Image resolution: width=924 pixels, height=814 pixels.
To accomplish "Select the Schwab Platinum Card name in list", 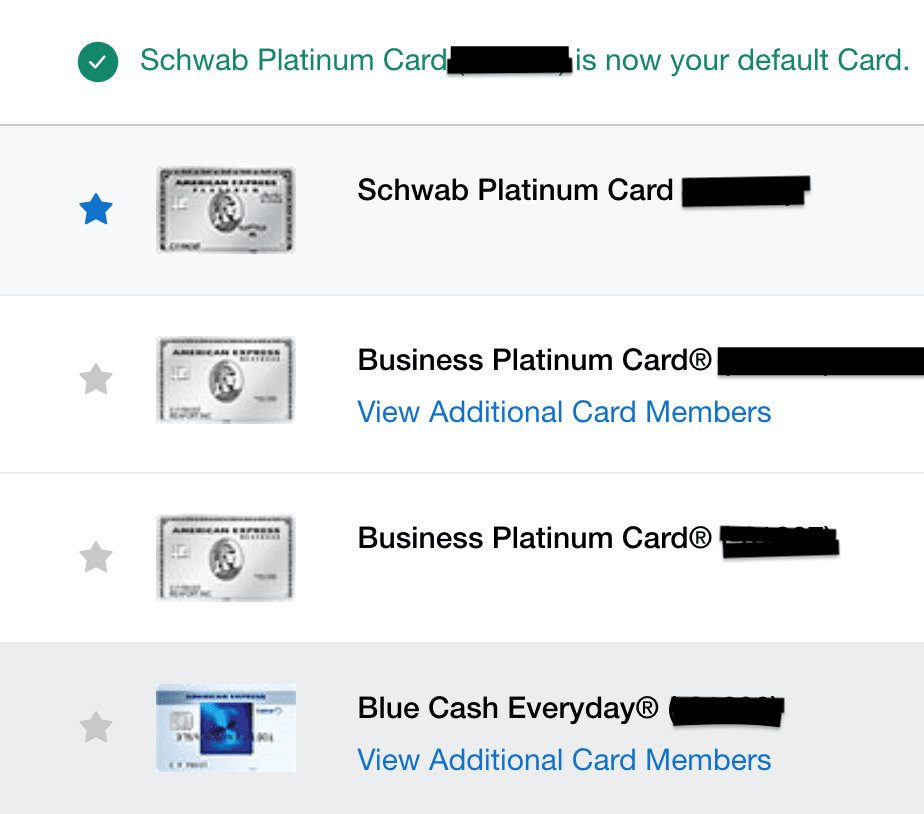I will tap(515, 190).
